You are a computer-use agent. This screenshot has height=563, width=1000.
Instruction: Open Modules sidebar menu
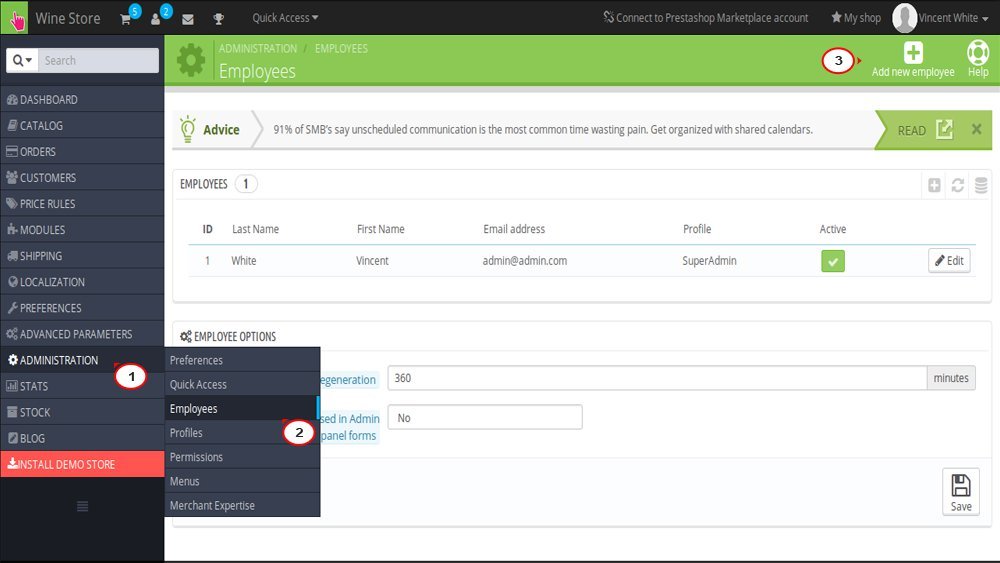pos(82,230)
